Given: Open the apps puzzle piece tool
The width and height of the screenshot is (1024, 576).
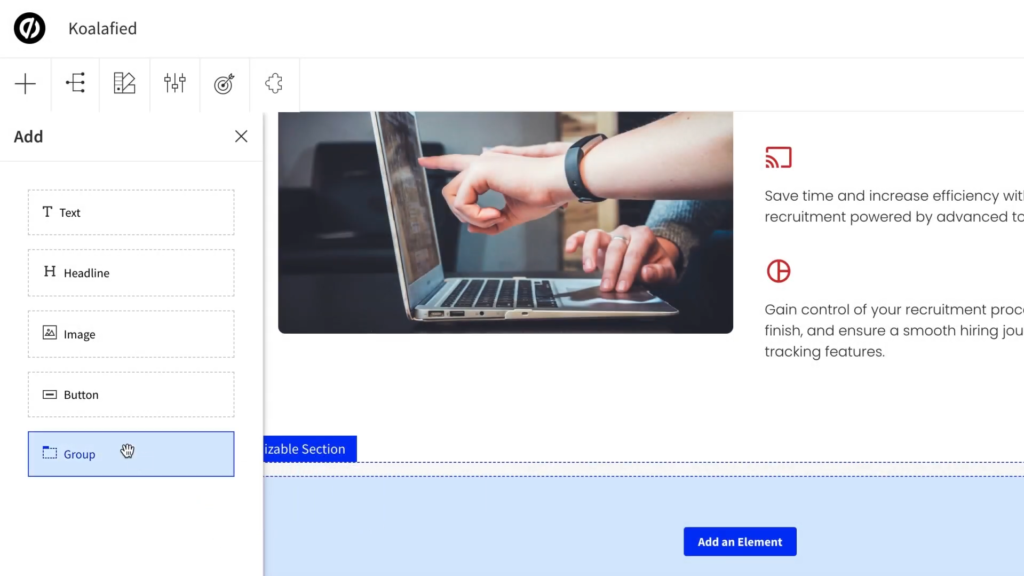Looking at the screenshot, I should pos(274,84).
